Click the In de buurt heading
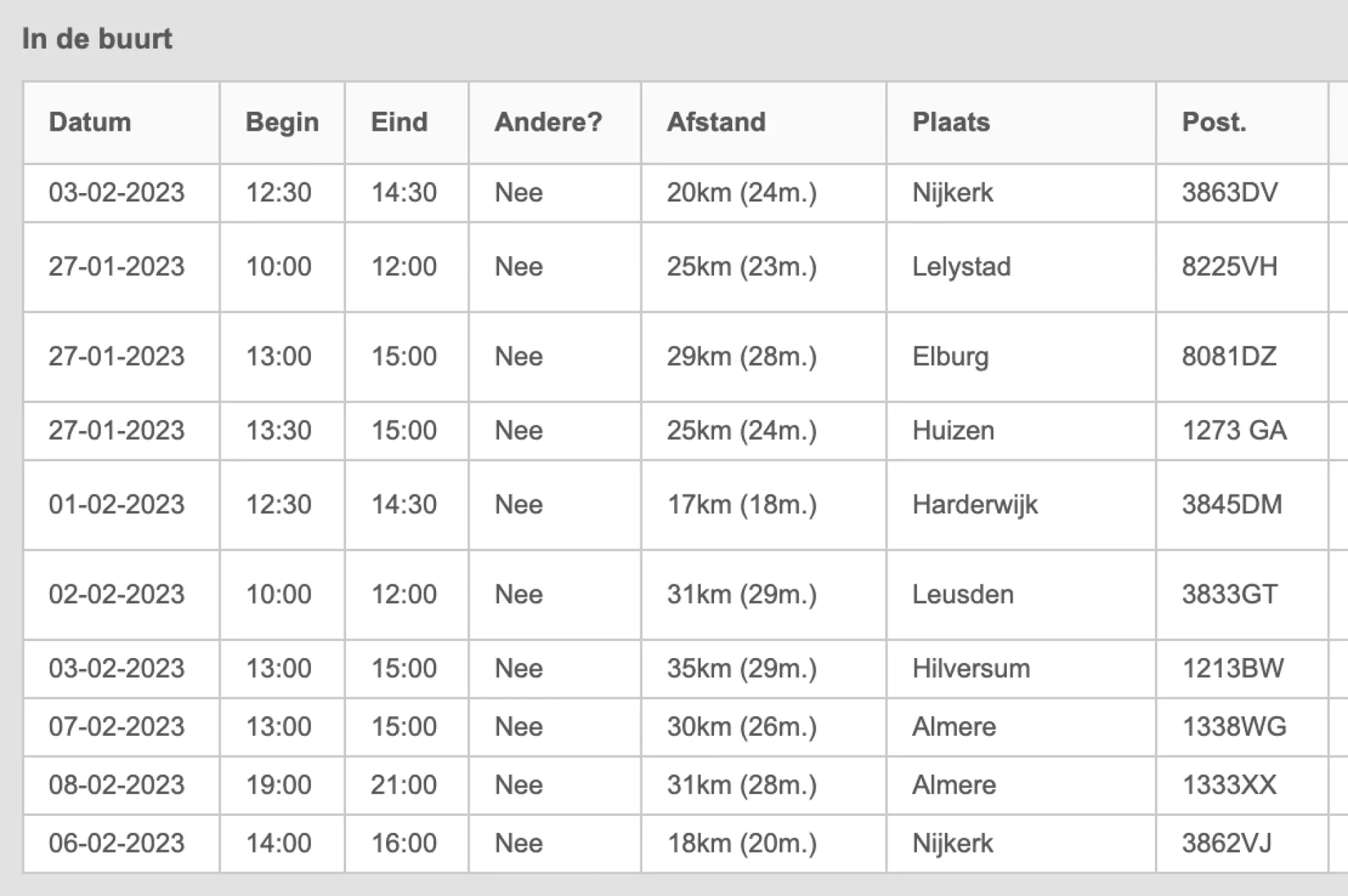The image size is (1348, 896). (97, 38)
